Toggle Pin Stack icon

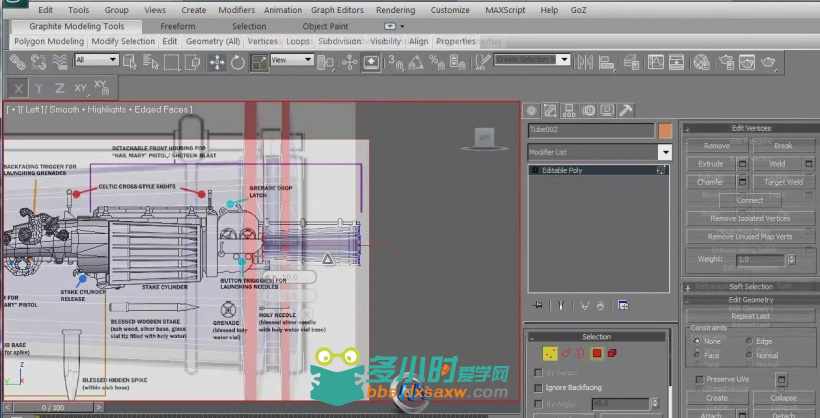[538, 306]
